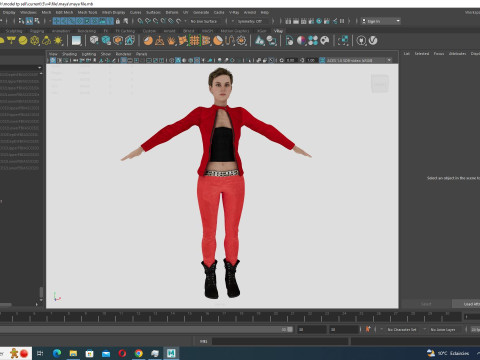The width and height of the screenshot is (480, 360).
Task: Open the viewport Renderer menu
Action: pyautogui.click(x=123, y=54)
